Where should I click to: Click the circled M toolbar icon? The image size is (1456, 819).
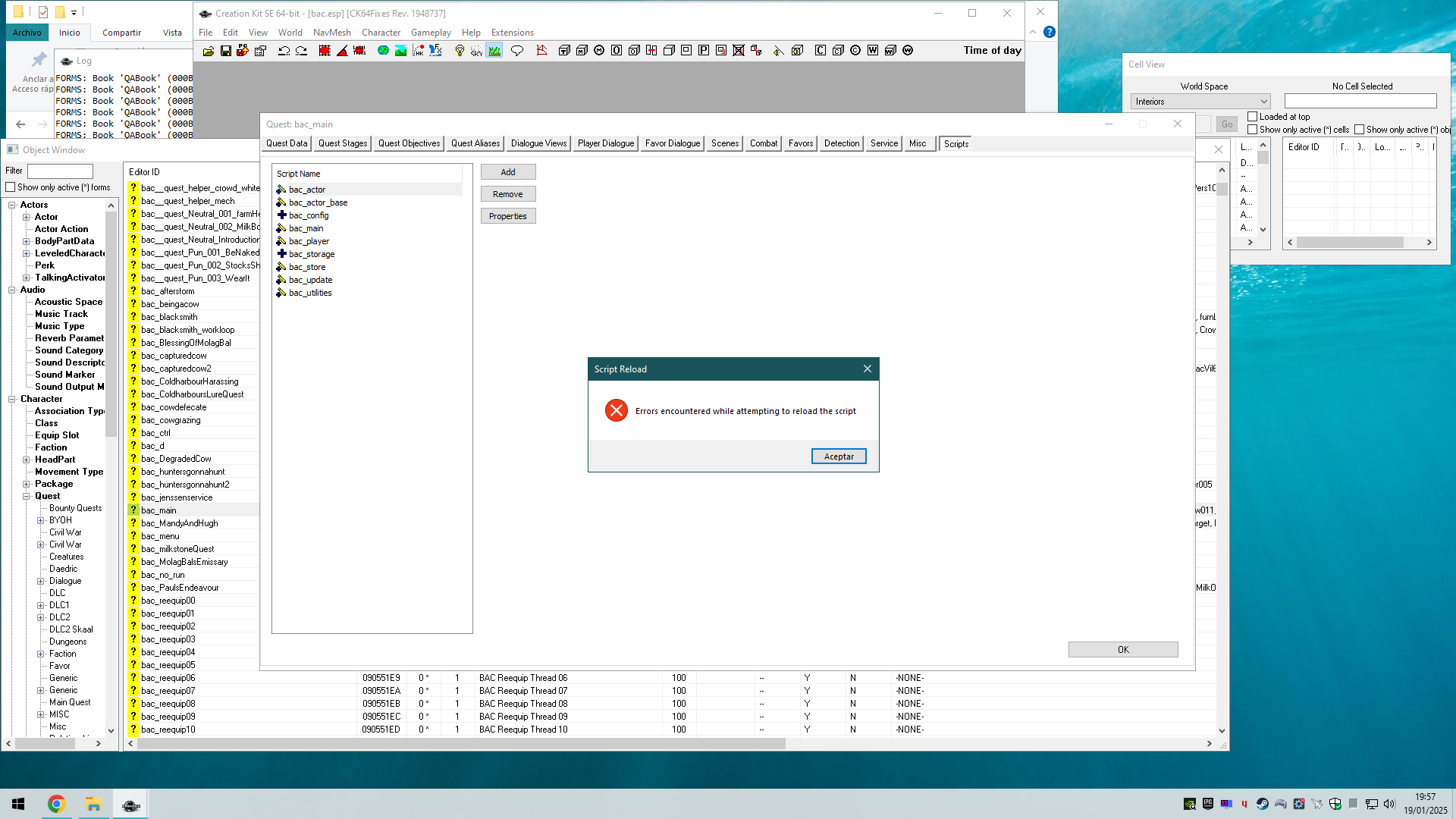point(599,51)
